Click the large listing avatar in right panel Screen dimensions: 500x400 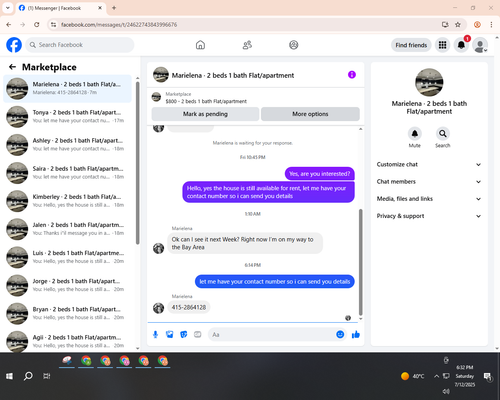coord(429,82)
